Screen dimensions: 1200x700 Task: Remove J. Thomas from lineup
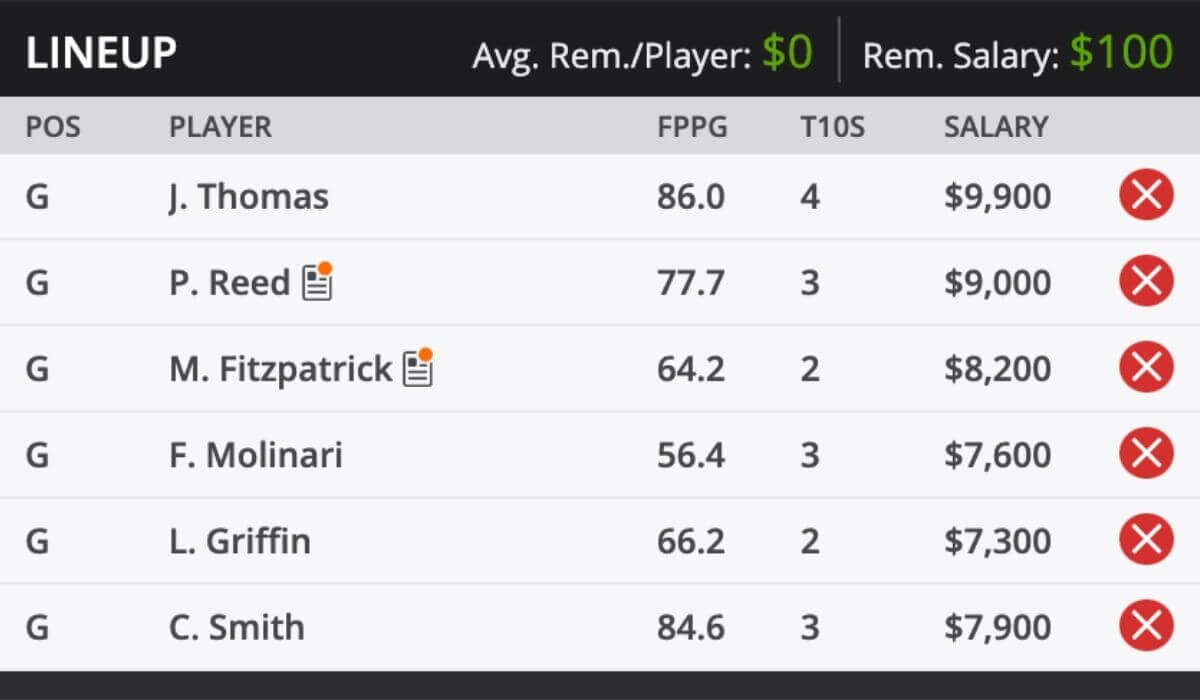point(1146,196)
